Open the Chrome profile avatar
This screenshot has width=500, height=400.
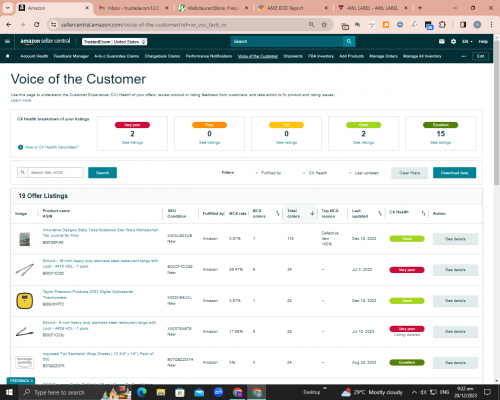[x=477, y=25]
